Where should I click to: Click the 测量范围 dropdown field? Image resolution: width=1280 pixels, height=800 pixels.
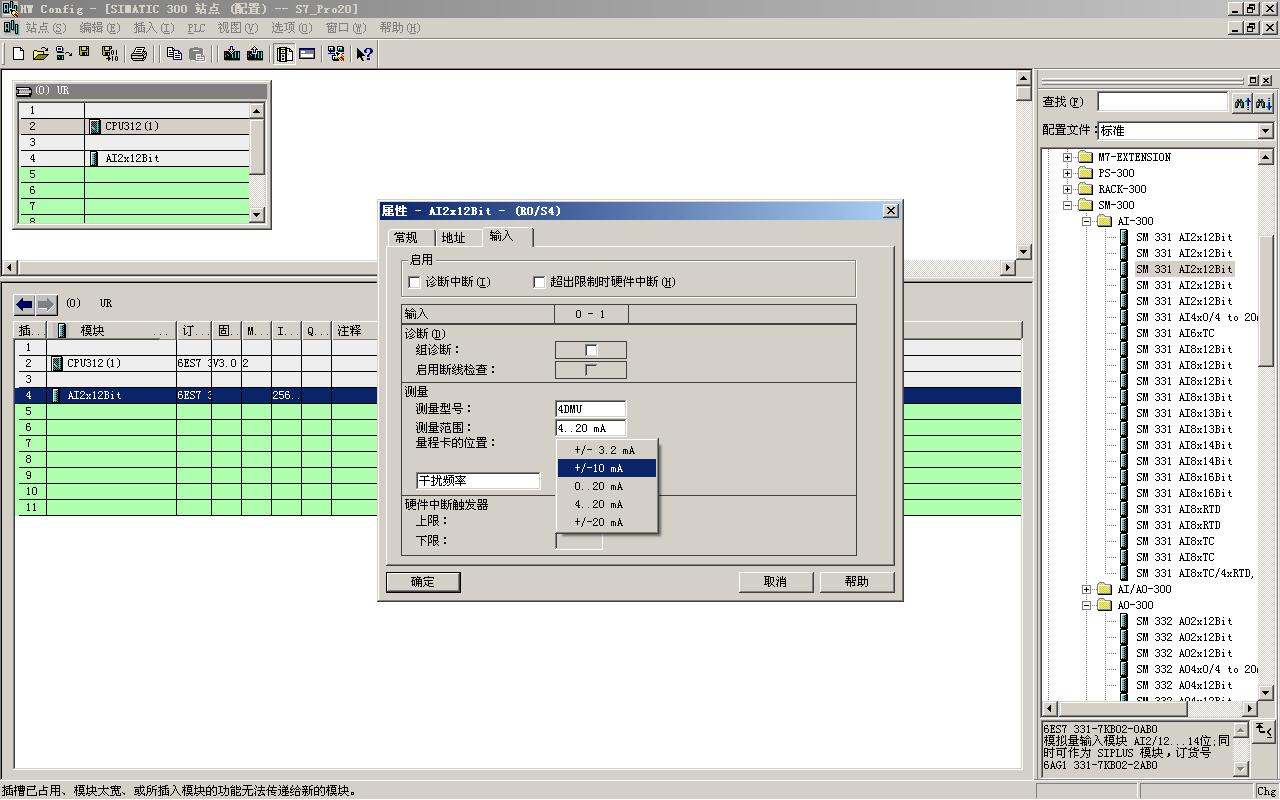[591, 428]
